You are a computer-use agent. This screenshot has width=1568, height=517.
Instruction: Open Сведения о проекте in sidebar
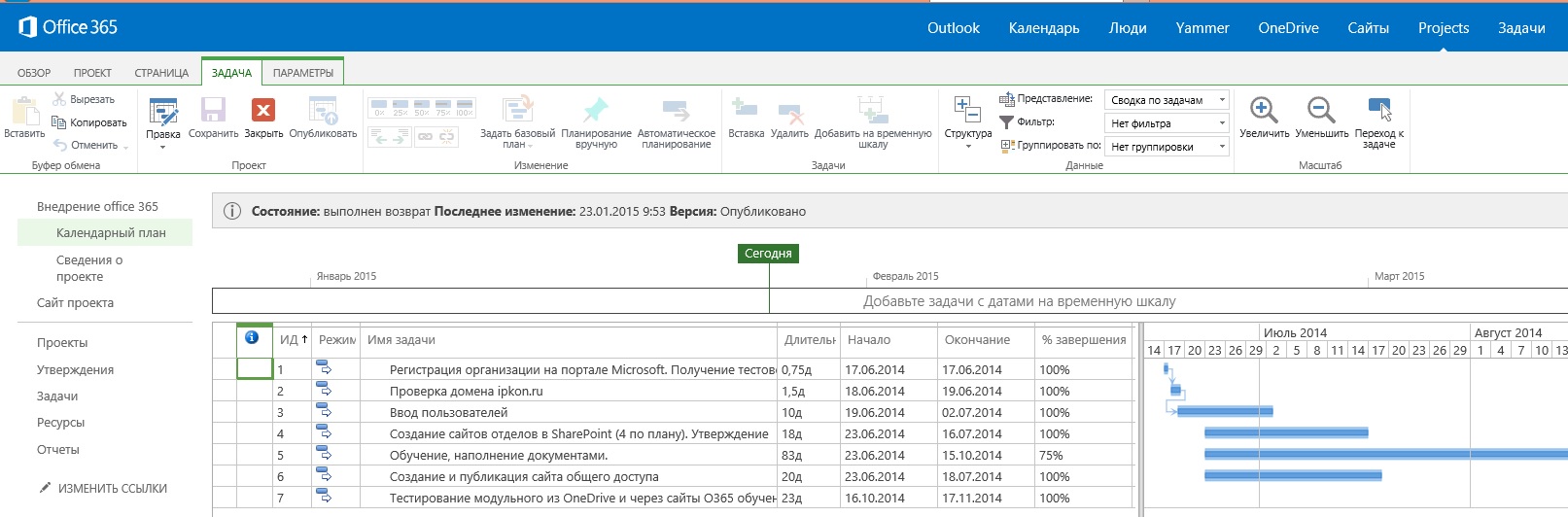89,268
